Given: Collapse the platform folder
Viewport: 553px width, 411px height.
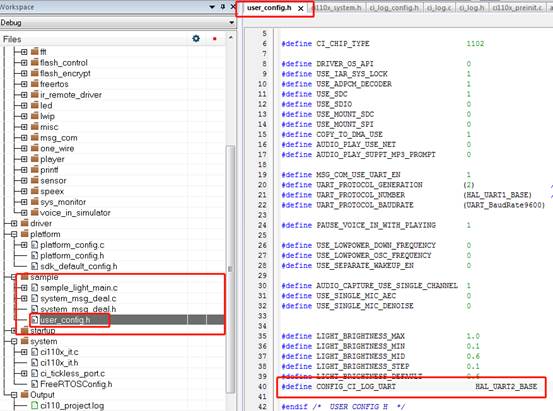Looking at the screenshot, I should (x=14, y=234).
